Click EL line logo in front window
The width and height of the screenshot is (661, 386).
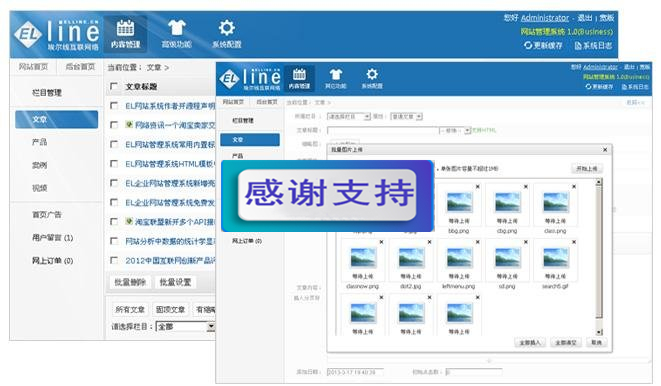pos(250,79)
